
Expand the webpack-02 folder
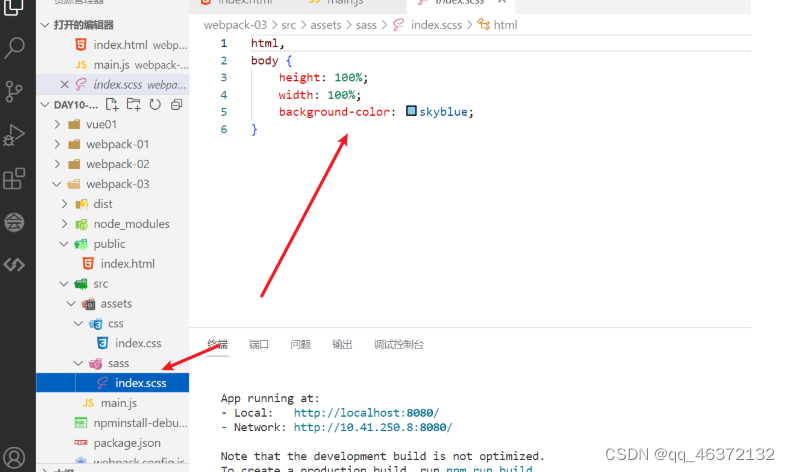tap(57, 164)
